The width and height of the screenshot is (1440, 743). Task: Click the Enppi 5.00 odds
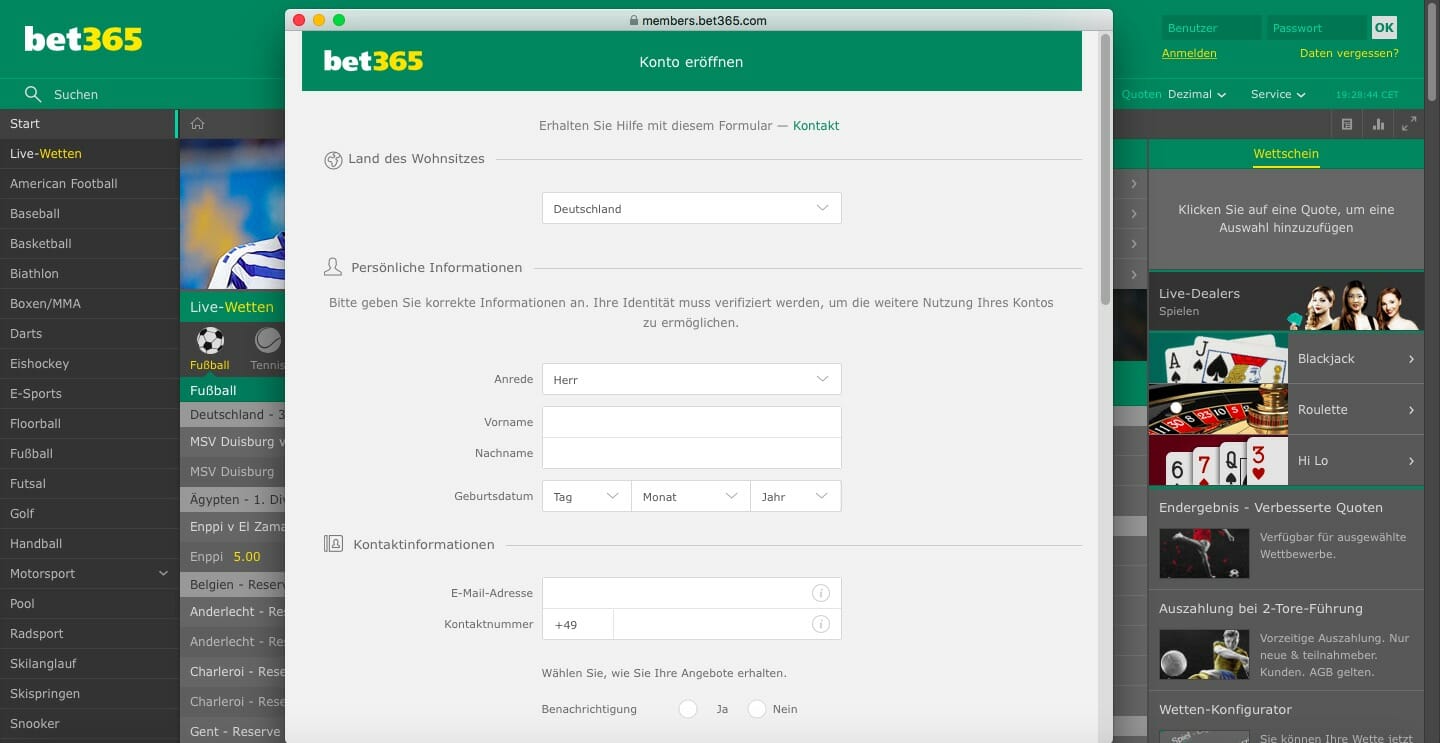pos(246,556)
